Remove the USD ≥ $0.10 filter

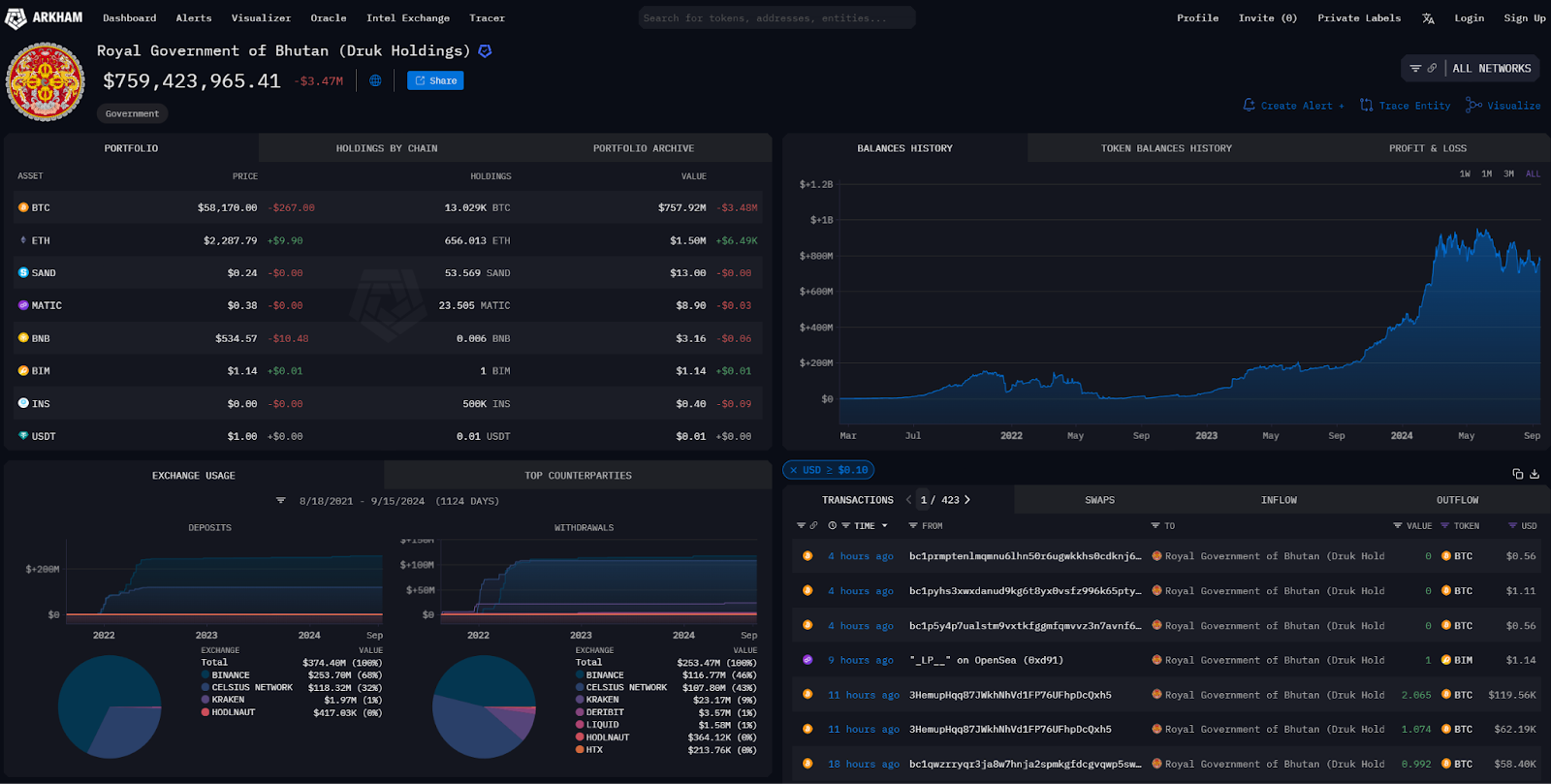click(793, 470)
